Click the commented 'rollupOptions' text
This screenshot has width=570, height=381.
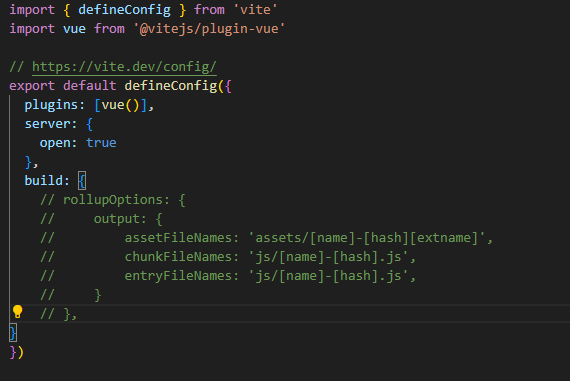[x=112, y=200]
